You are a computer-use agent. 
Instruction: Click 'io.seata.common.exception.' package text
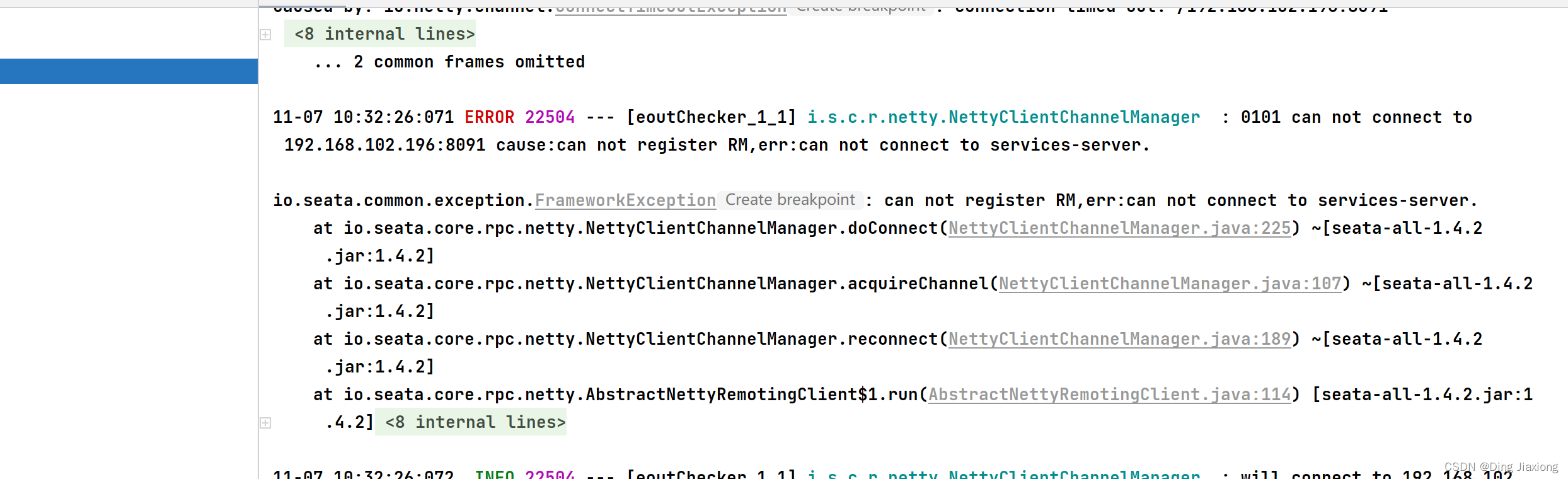click(404, 200)
